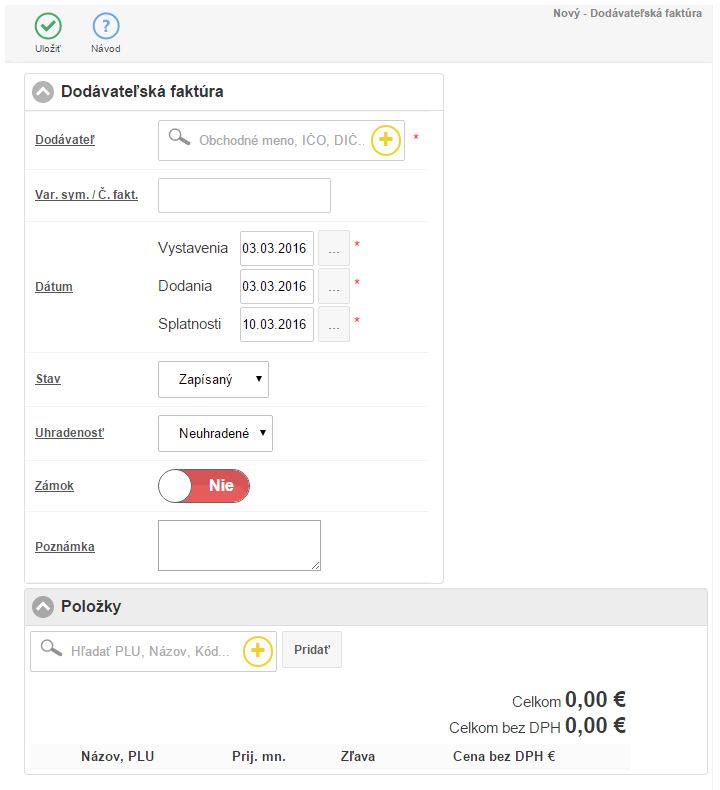Click the Dodávateľ label link
The height and width of the screenshot is (790, 720).
point(65,140)
